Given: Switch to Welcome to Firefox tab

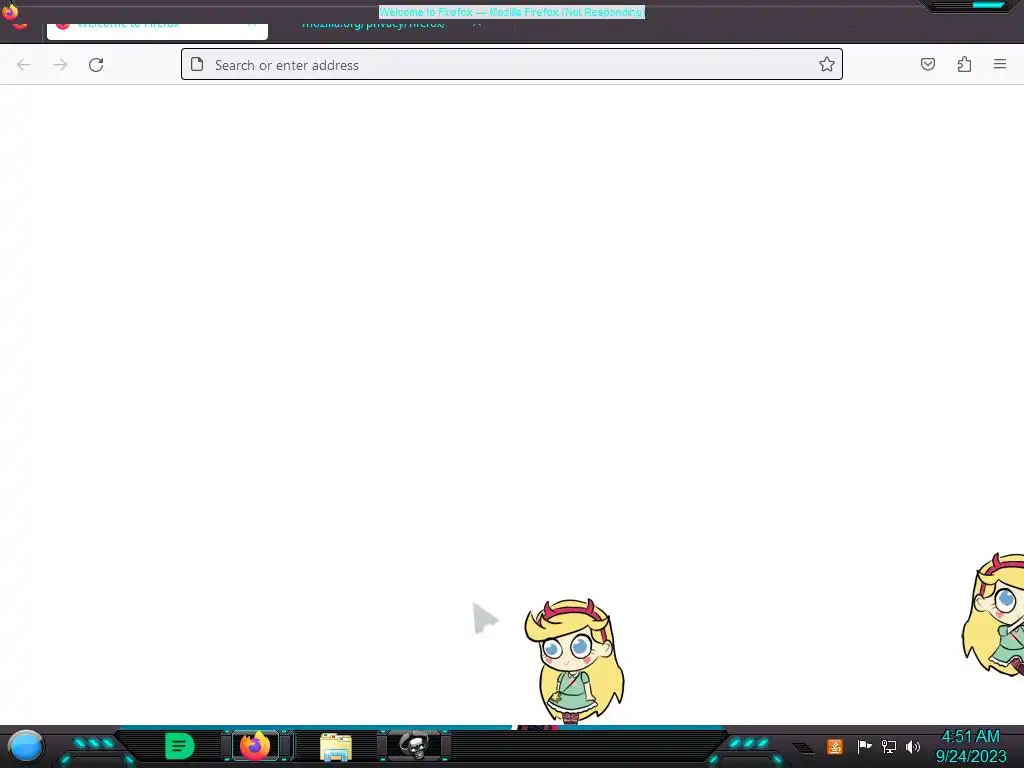Looking at the screenshot, I should point(157,31).
